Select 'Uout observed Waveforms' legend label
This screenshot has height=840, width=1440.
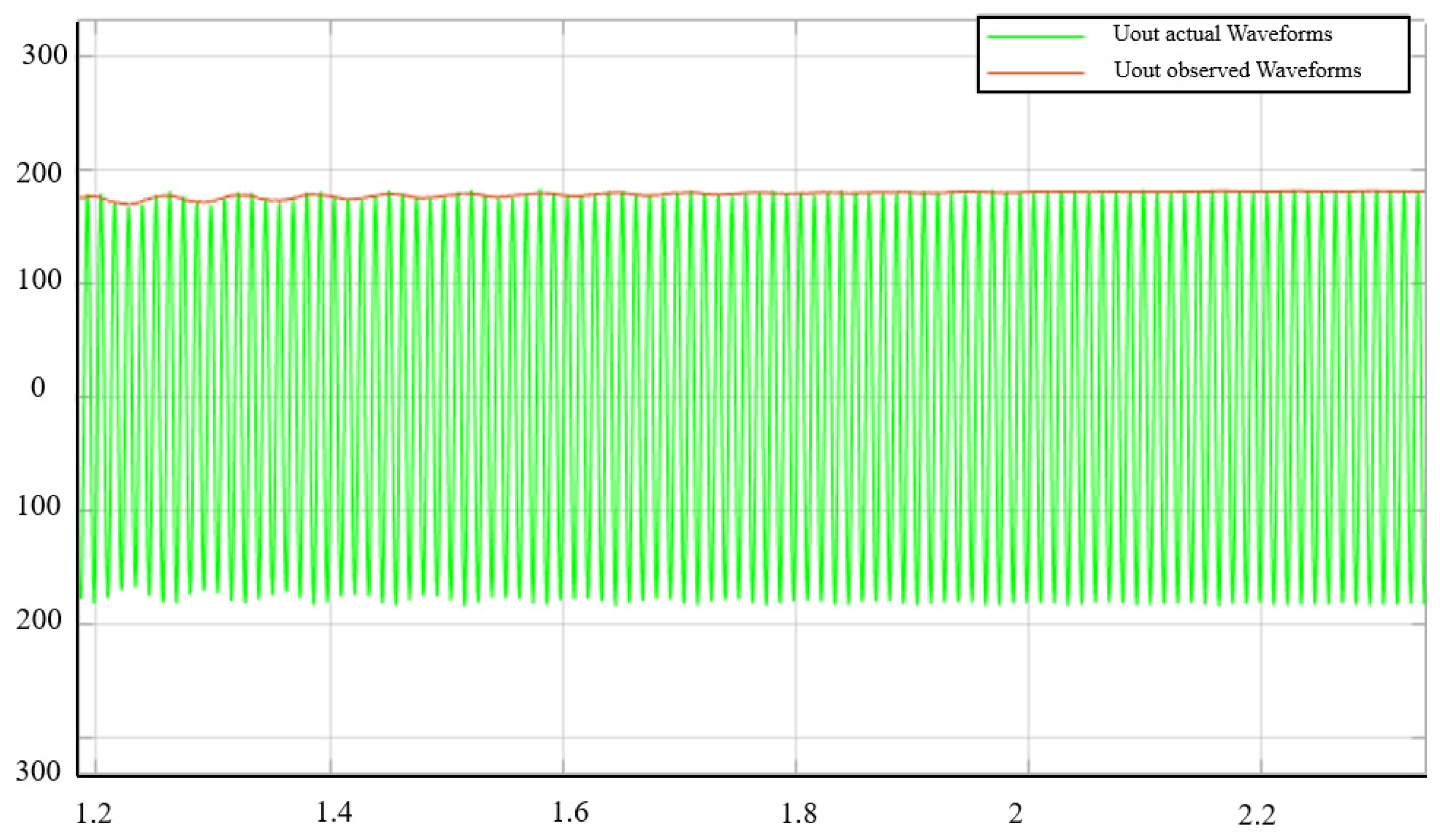1237,70
